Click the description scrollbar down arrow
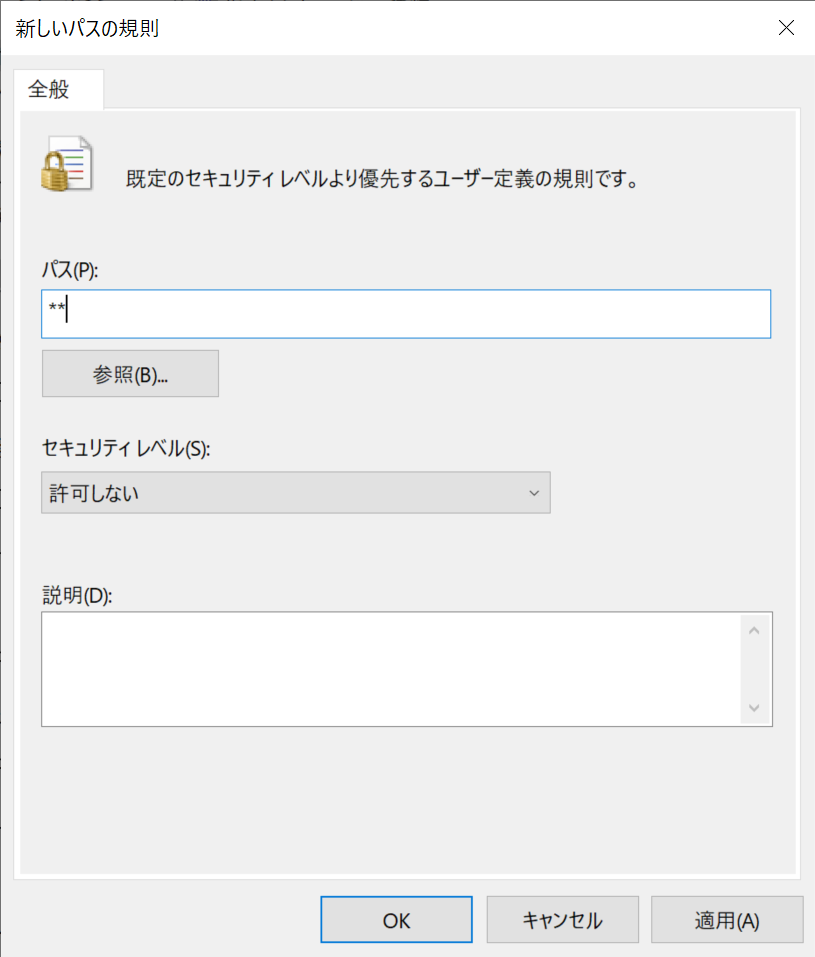This screenshot has width=815, height=957. tap(754, 708)
